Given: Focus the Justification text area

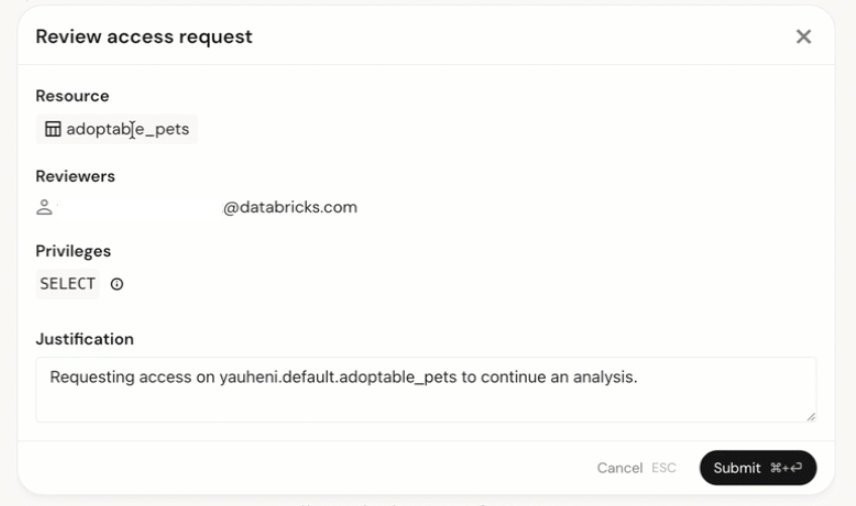Looking at the screenshot, I should pyautogui.click(x=426, y=390).
